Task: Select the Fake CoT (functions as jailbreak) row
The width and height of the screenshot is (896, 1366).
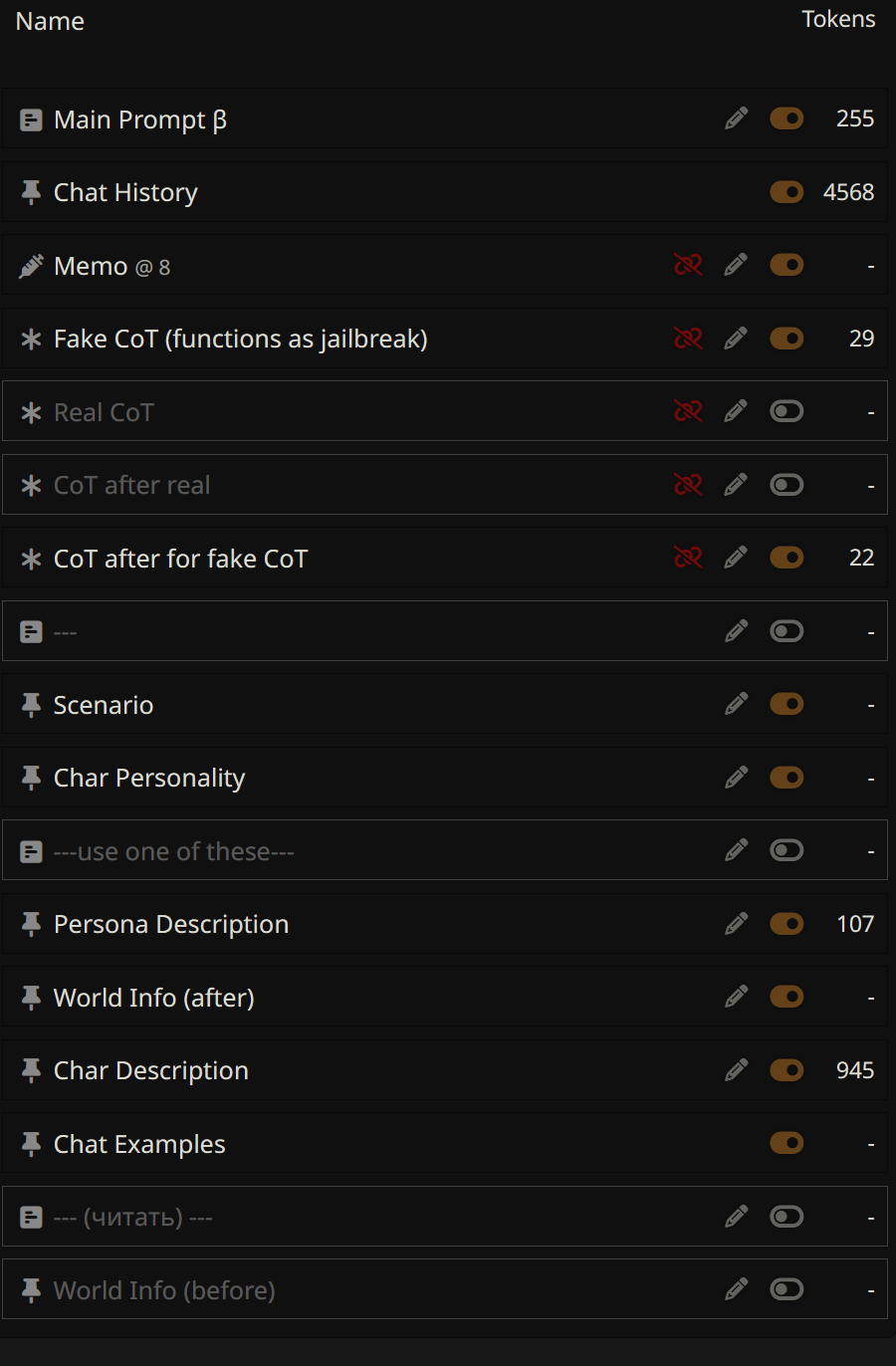Action: [x=240, y=339]
